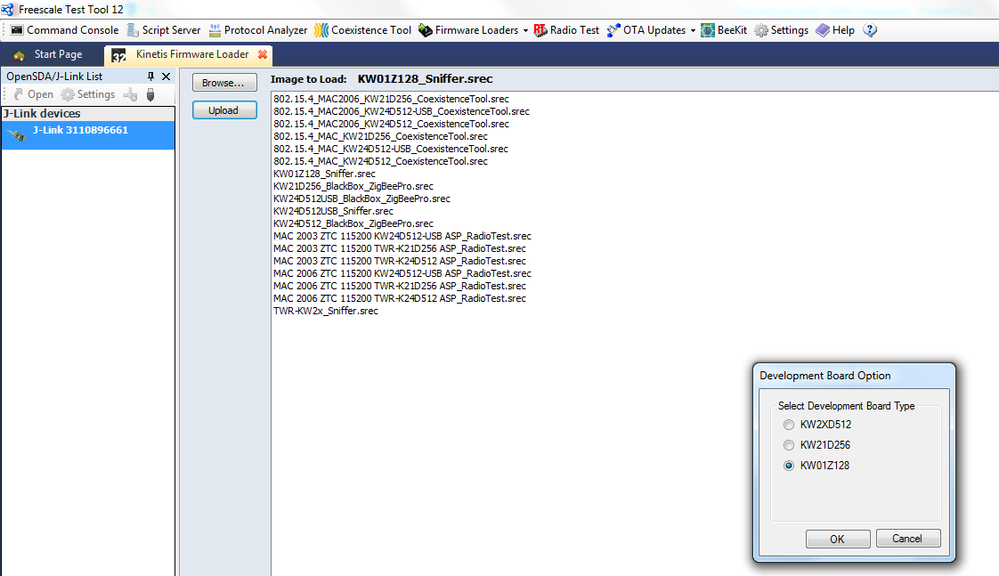
Task: Click the Freescale Test Tool title bar icon
Action: pyautogui.click(x=8, y=9)
